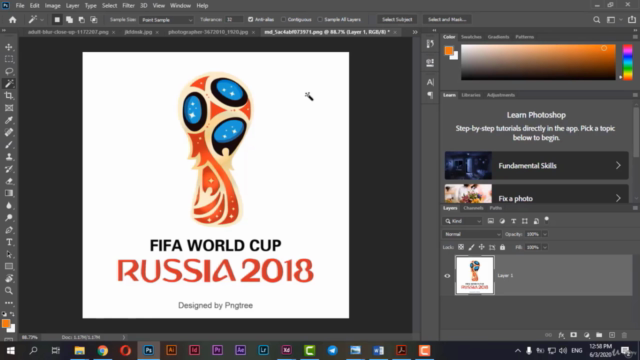Toggle the Anti-alias checkbox
640x360 pixels.
251,20
